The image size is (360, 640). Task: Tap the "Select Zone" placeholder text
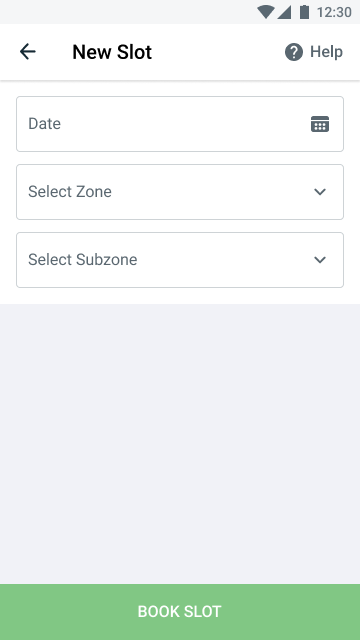point(70,191)
